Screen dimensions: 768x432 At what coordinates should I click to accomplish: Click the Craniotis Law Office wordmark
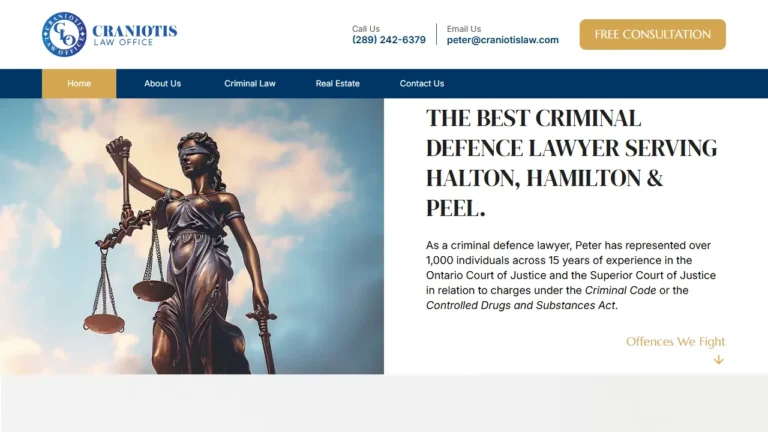[x=135, y=35]
